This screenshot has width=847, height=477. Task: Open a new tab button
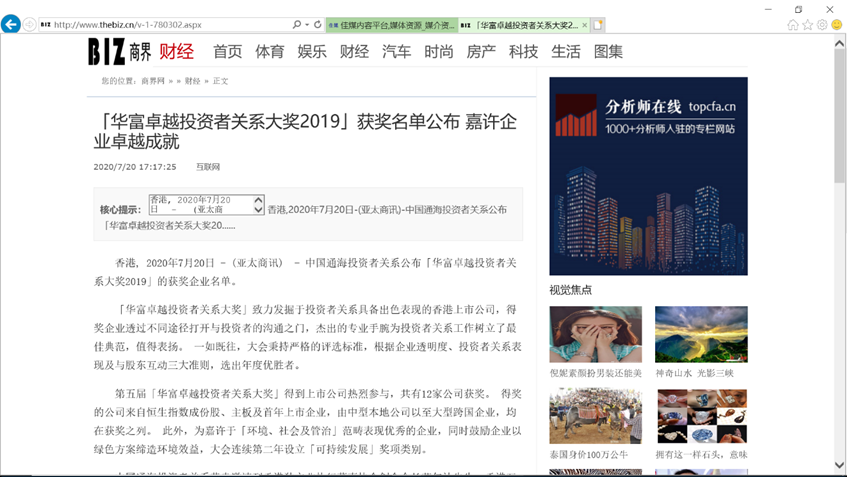click(598, 25)
